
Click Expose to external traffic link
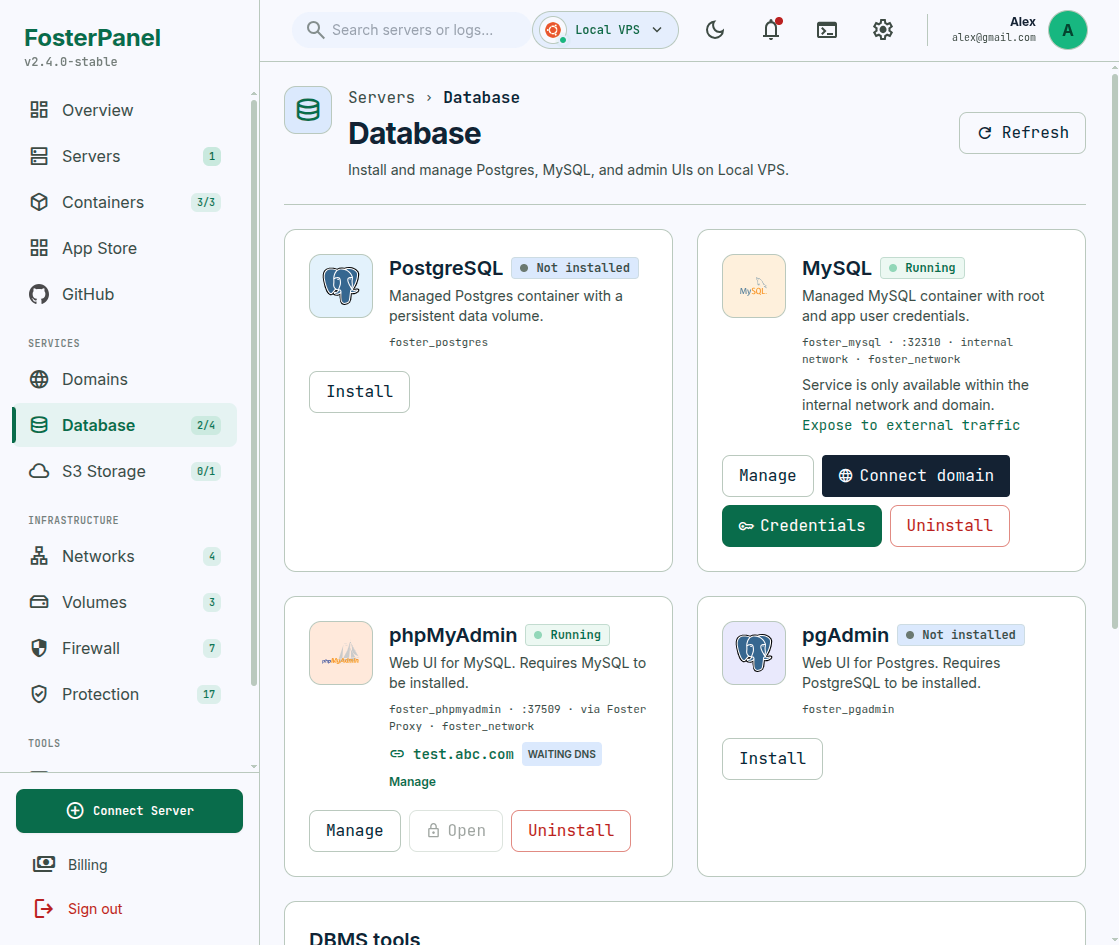click(911, 425)
